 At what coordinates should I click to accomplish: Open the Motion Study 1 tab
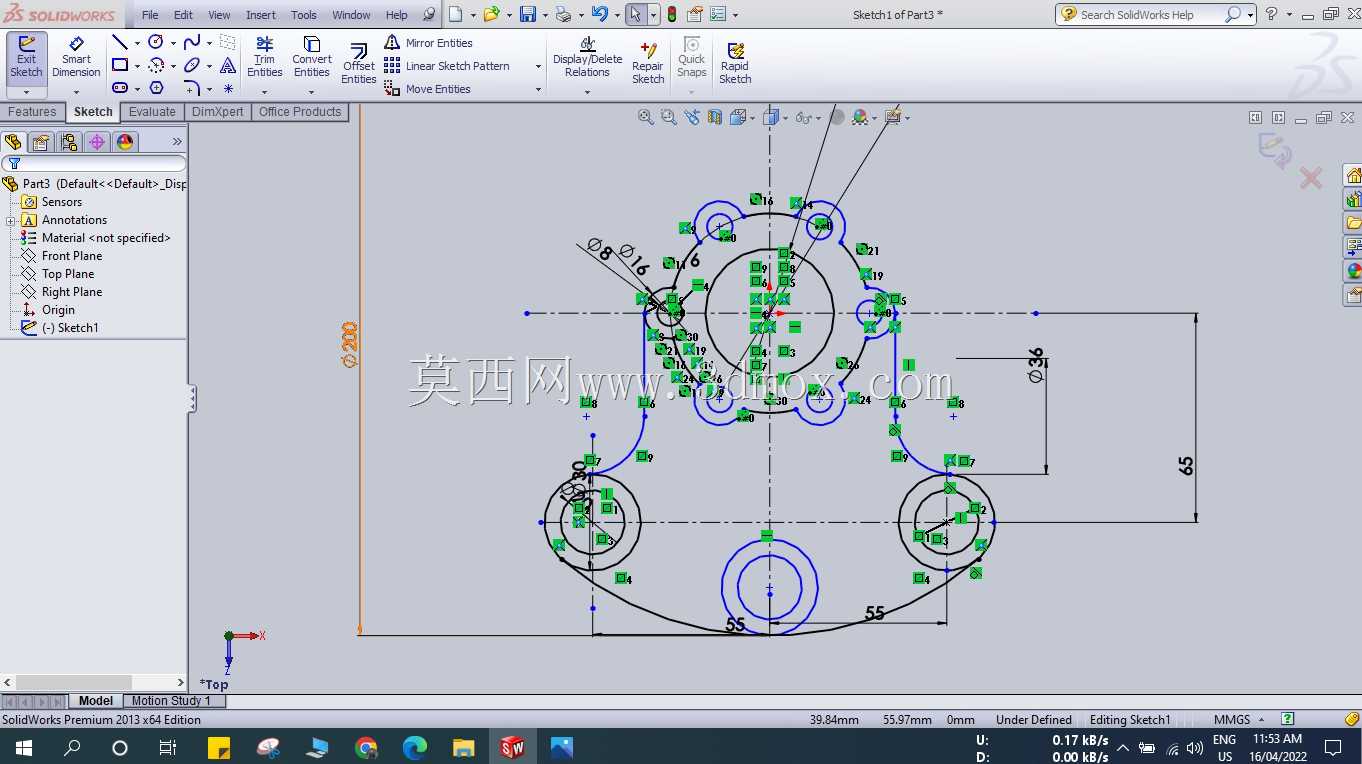pyautogui.click(x=171, y=701)
